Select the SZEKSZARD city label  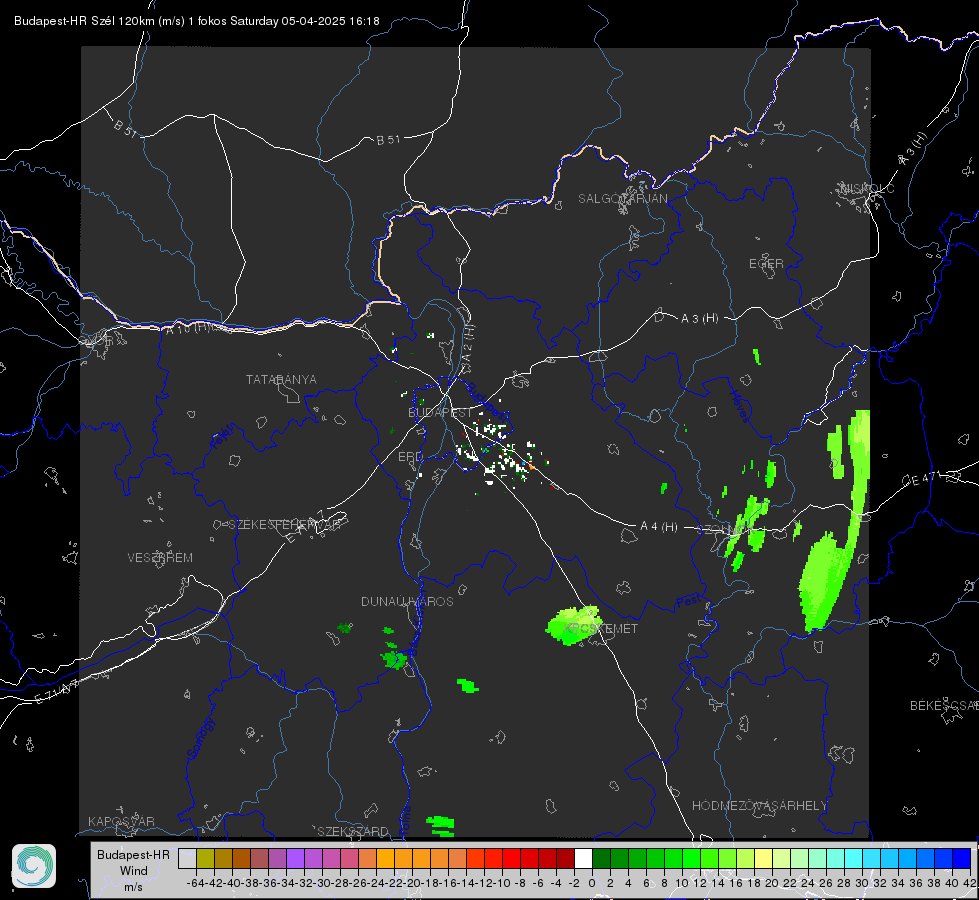(353, 831)
